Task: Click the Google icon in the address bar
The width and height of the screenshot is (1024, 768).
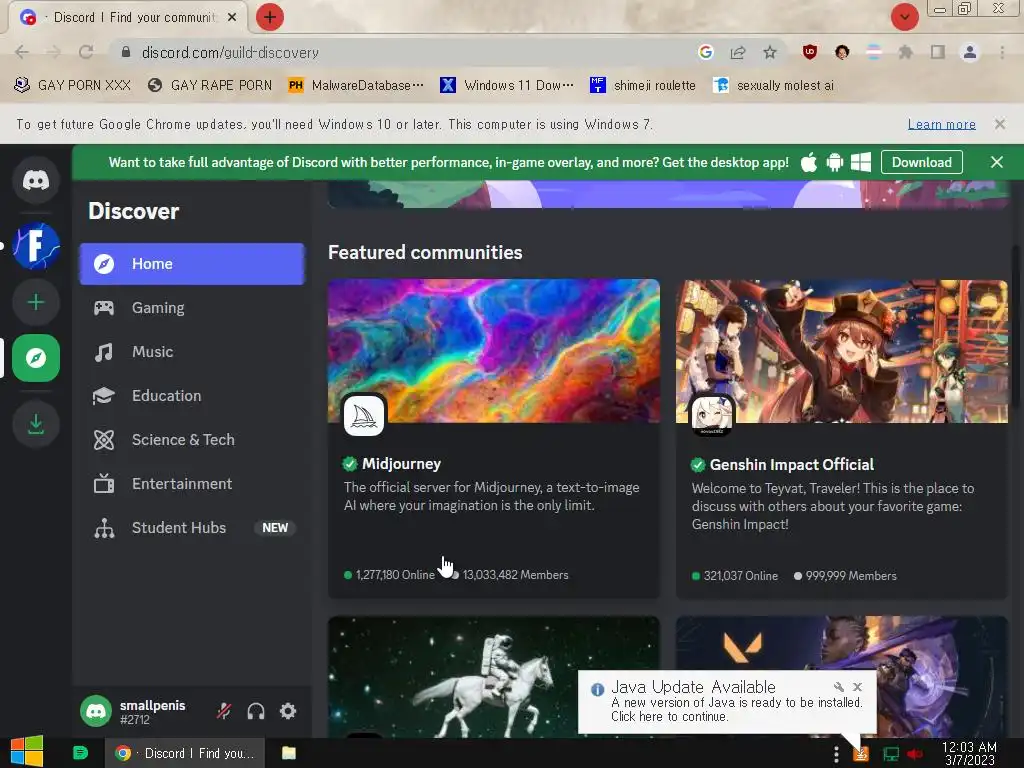Action: coord(705,52)
